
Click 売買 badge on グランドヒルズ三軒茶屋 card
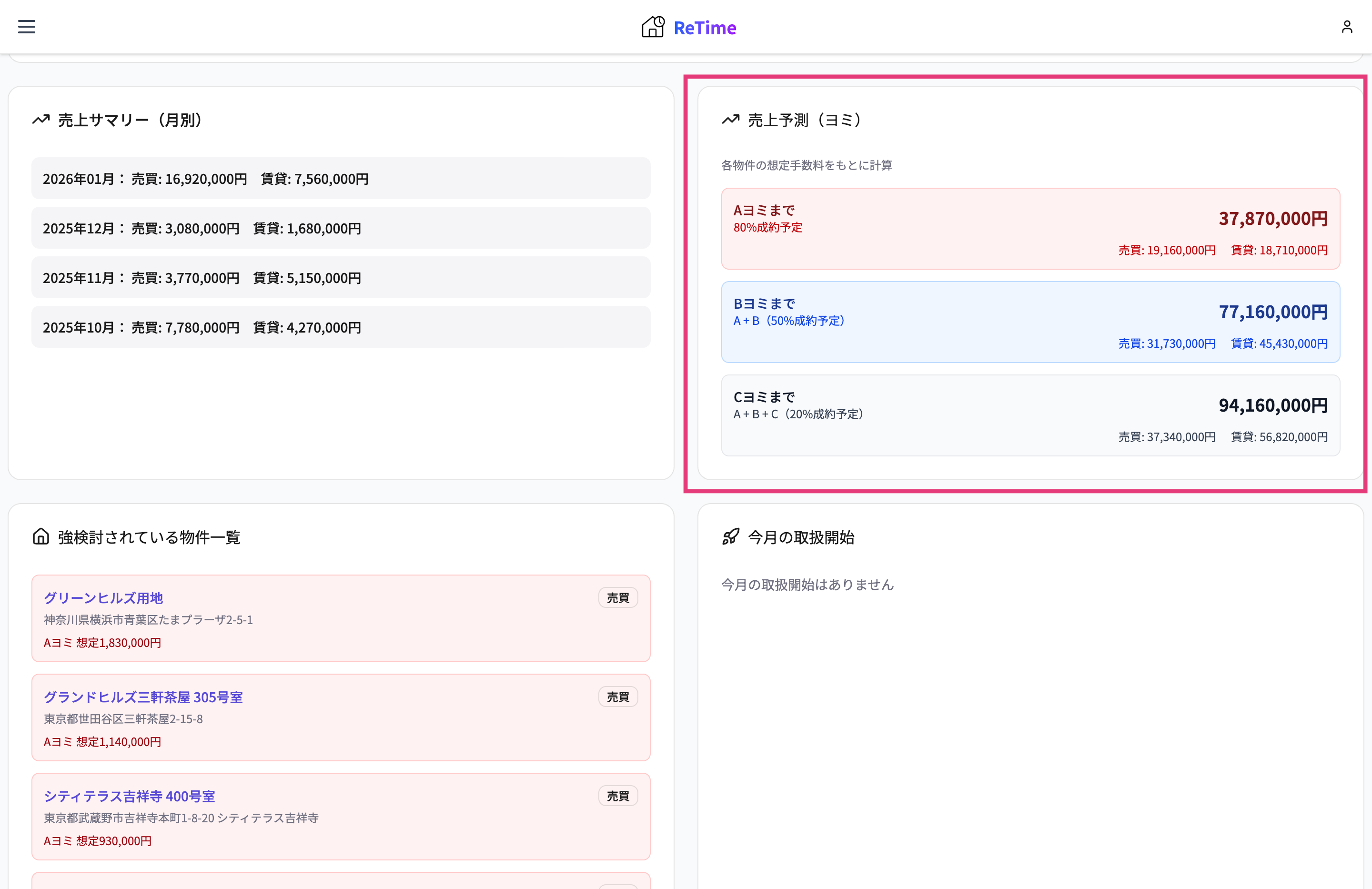click(x=617, y=697)
